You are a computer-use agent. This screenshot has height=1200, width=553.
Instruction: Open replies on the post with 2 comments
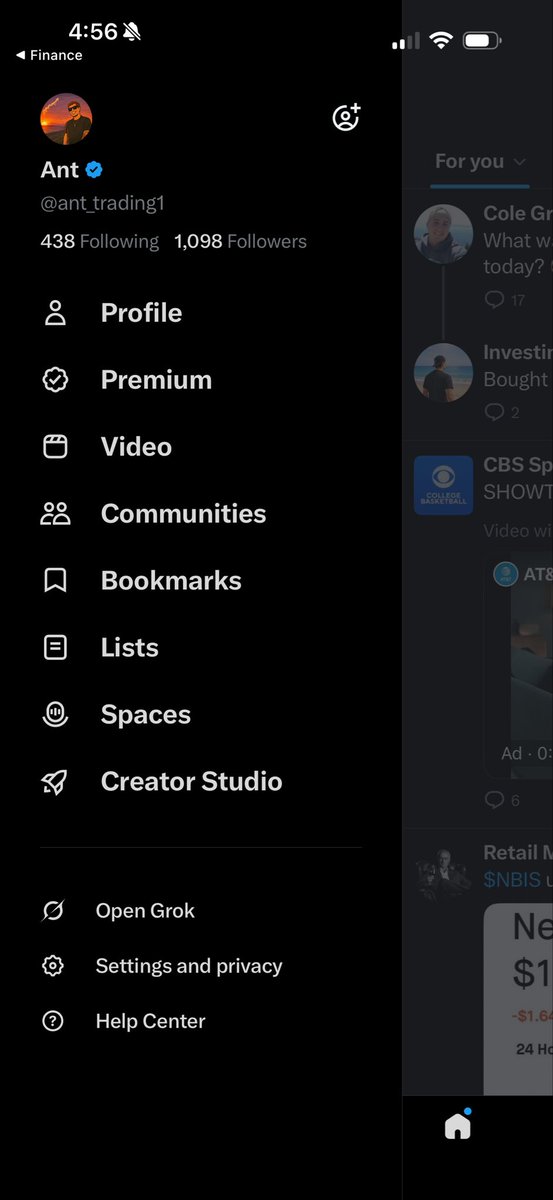click(501, 412)
